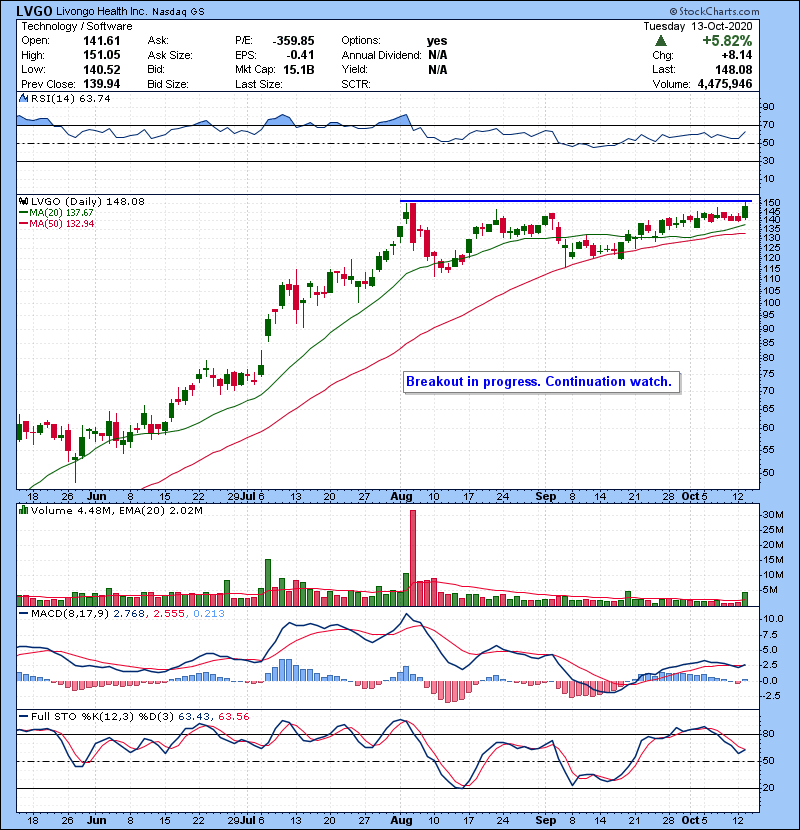800x830 pixels.
Task: Click the LVGO (Daily) 148.08 price label
Action: (87, 201)
